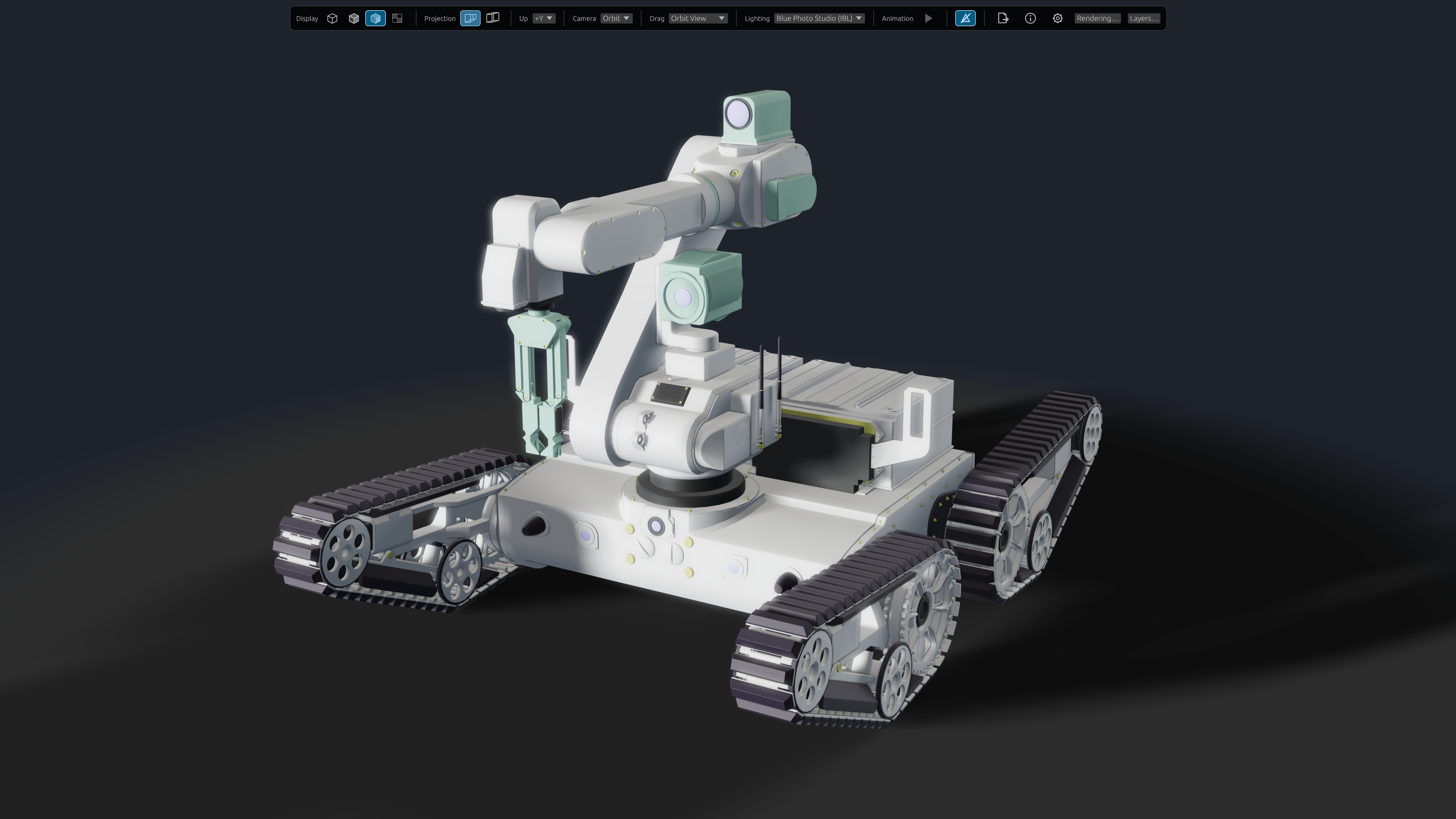The image size is (1456, 819).
Task: Select the checkerboard texture display mode
Action: coord(397,18)
